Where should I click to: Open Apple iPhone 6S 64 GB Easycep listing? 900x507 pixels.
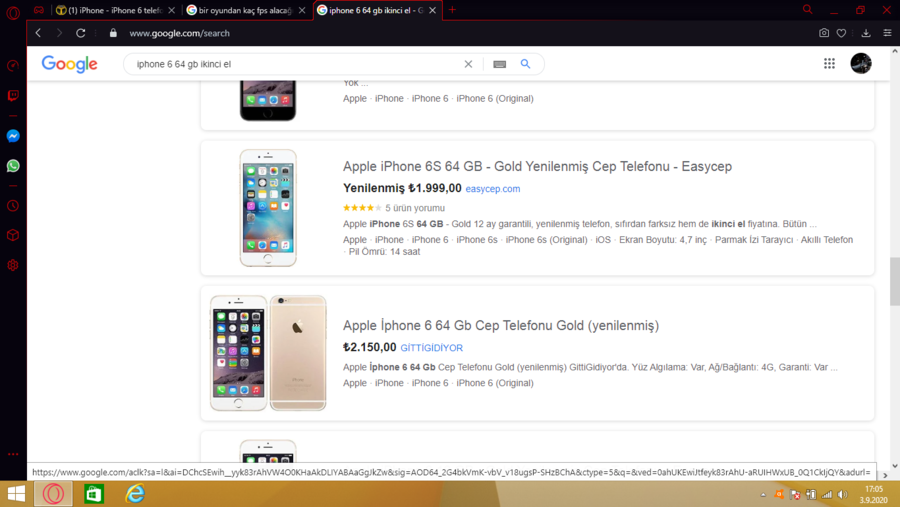(x=537, y=167)
